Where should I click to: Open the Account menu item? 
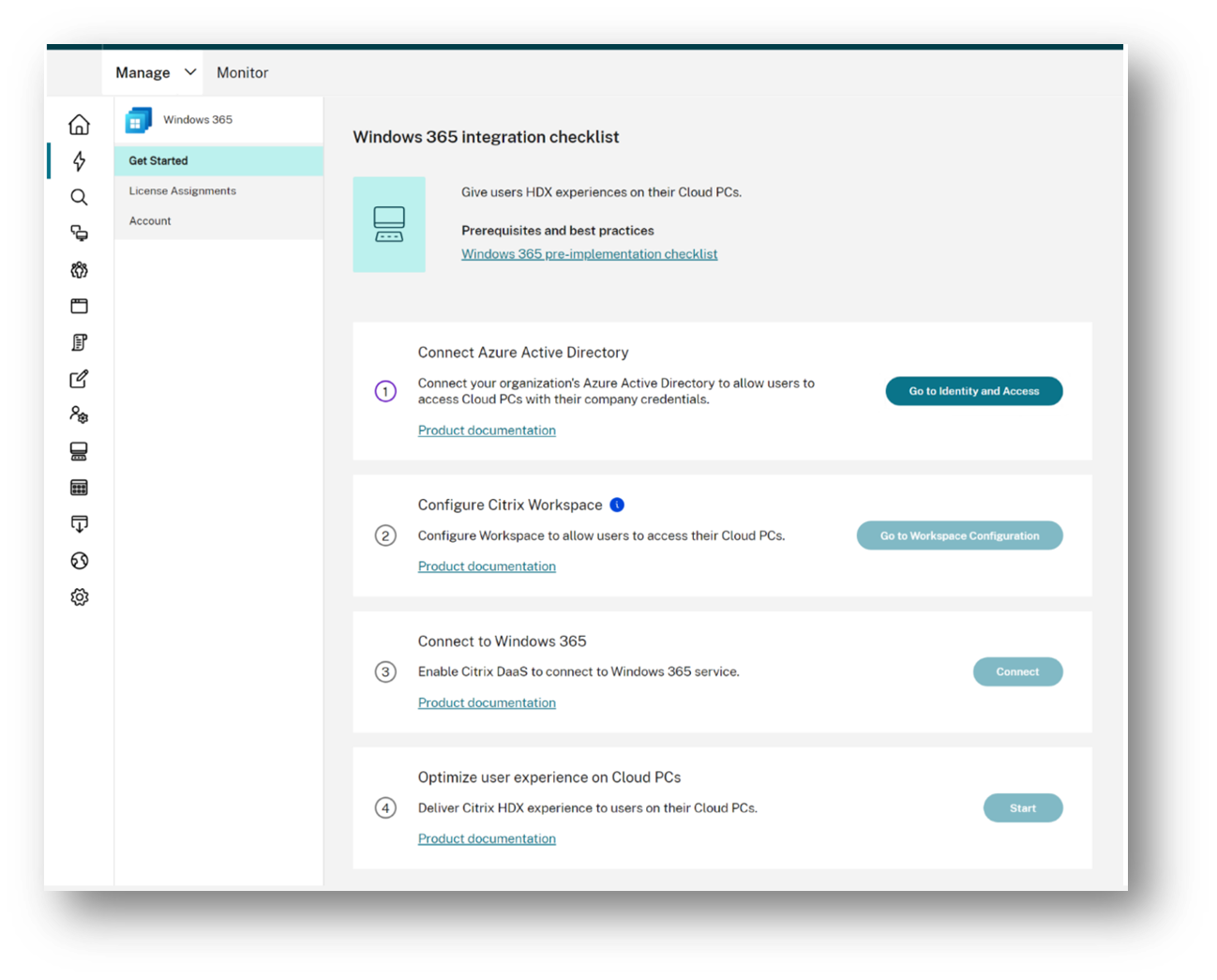point(150,221)
